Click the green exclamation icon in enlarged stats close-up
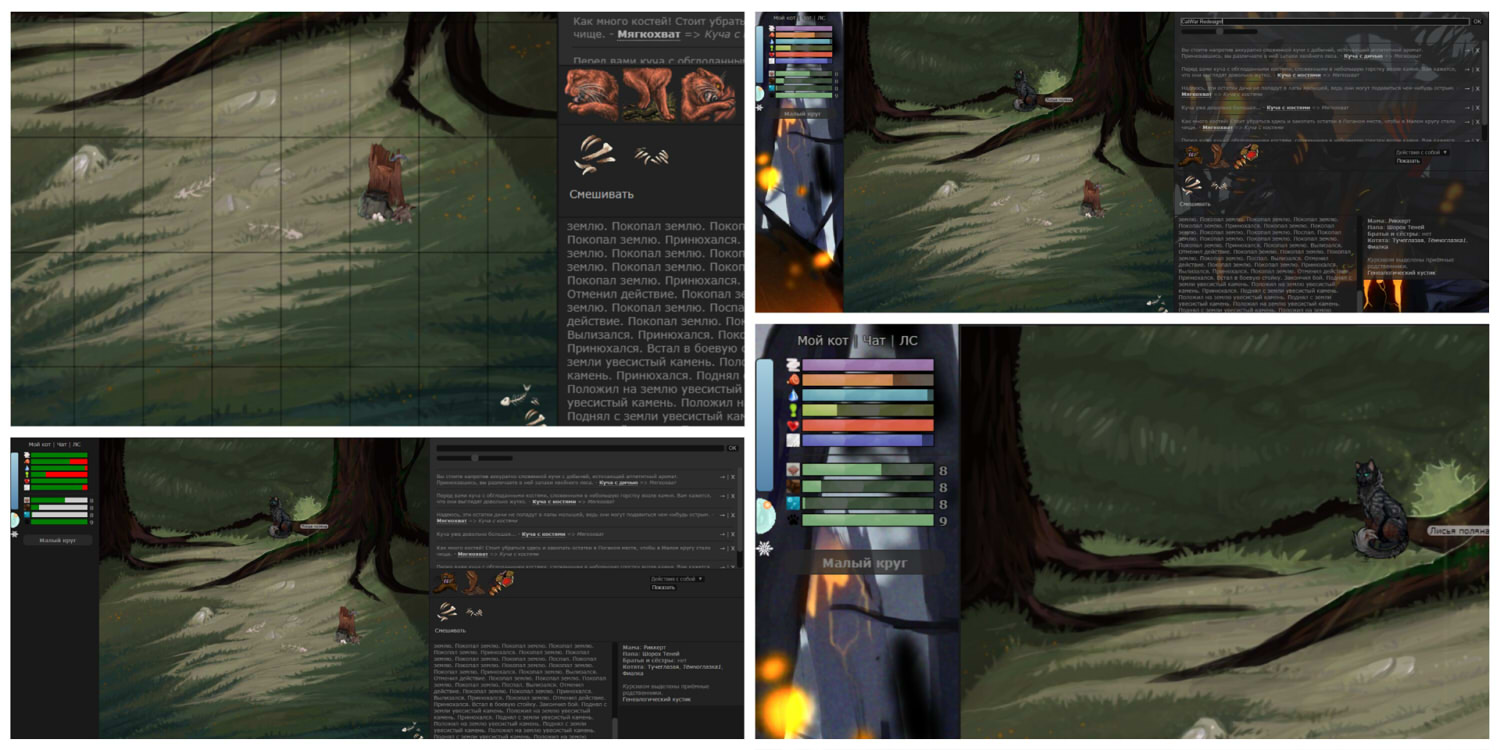Screen dimensions: 1500x750 pyautogui.click(x=793, y=410)
